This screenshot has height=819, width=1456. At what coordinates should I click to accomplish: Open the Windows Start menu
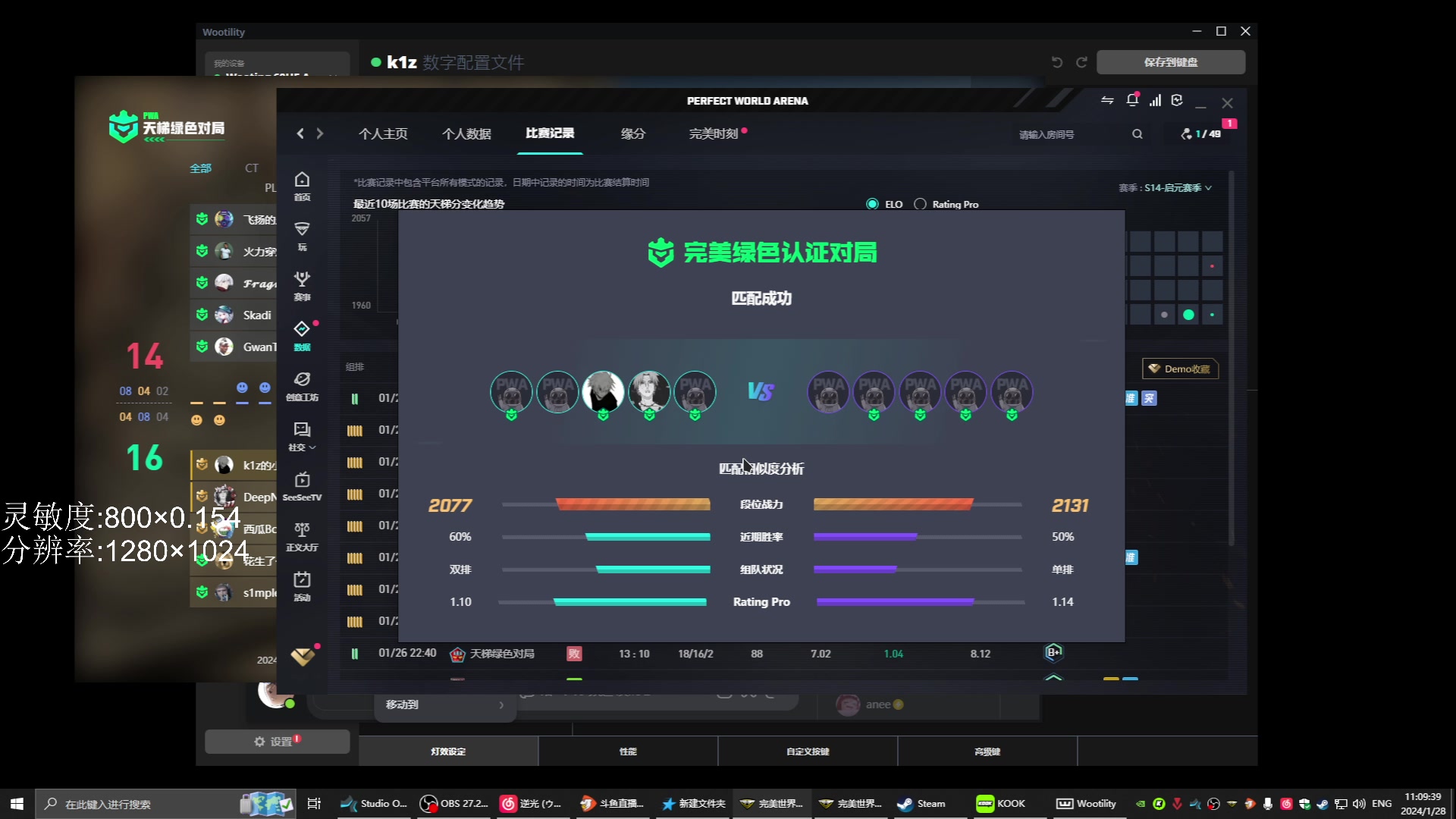(x=17, y=804)
